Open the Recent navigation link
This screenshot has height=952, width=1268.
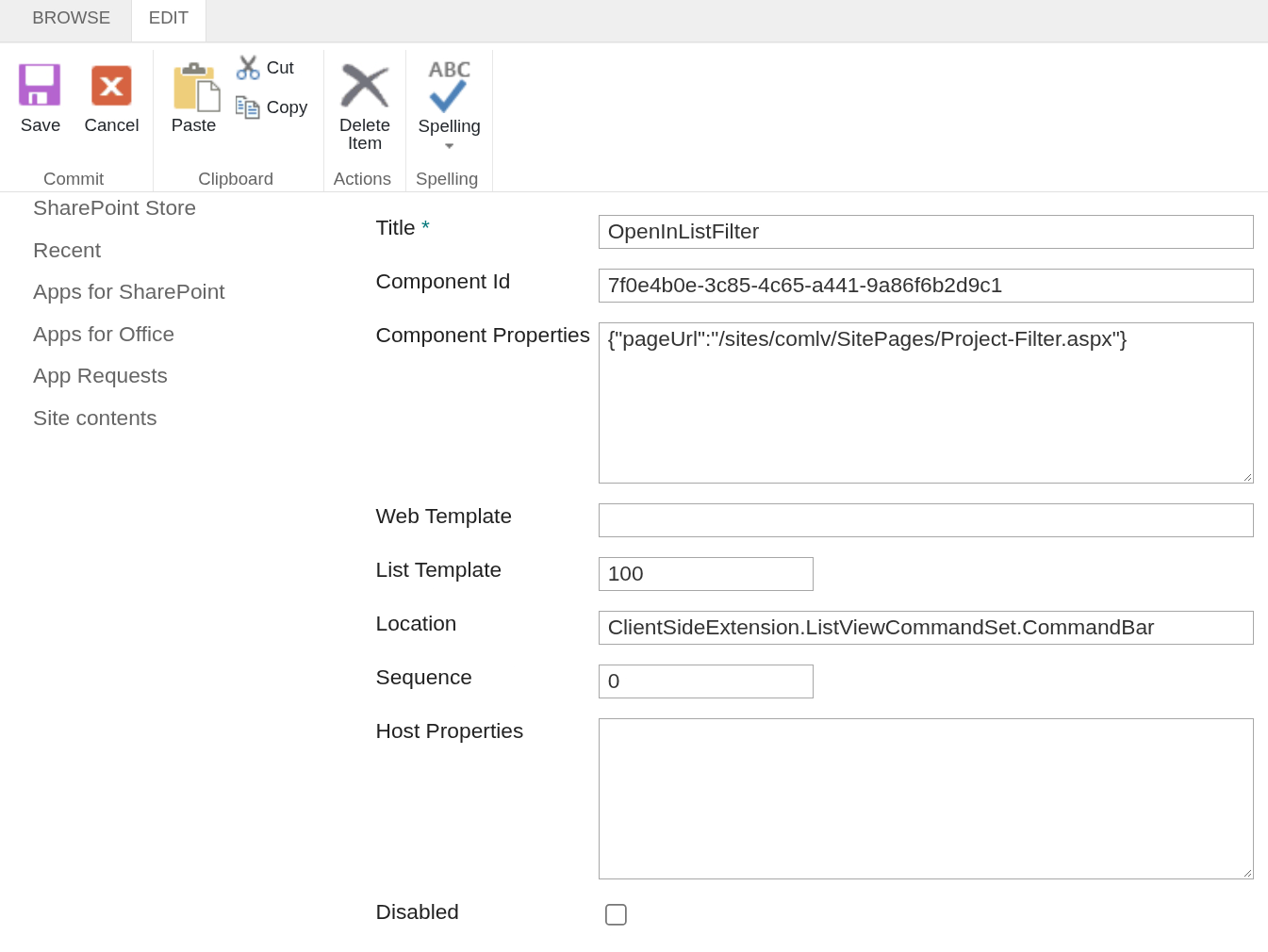pos(67,251)
